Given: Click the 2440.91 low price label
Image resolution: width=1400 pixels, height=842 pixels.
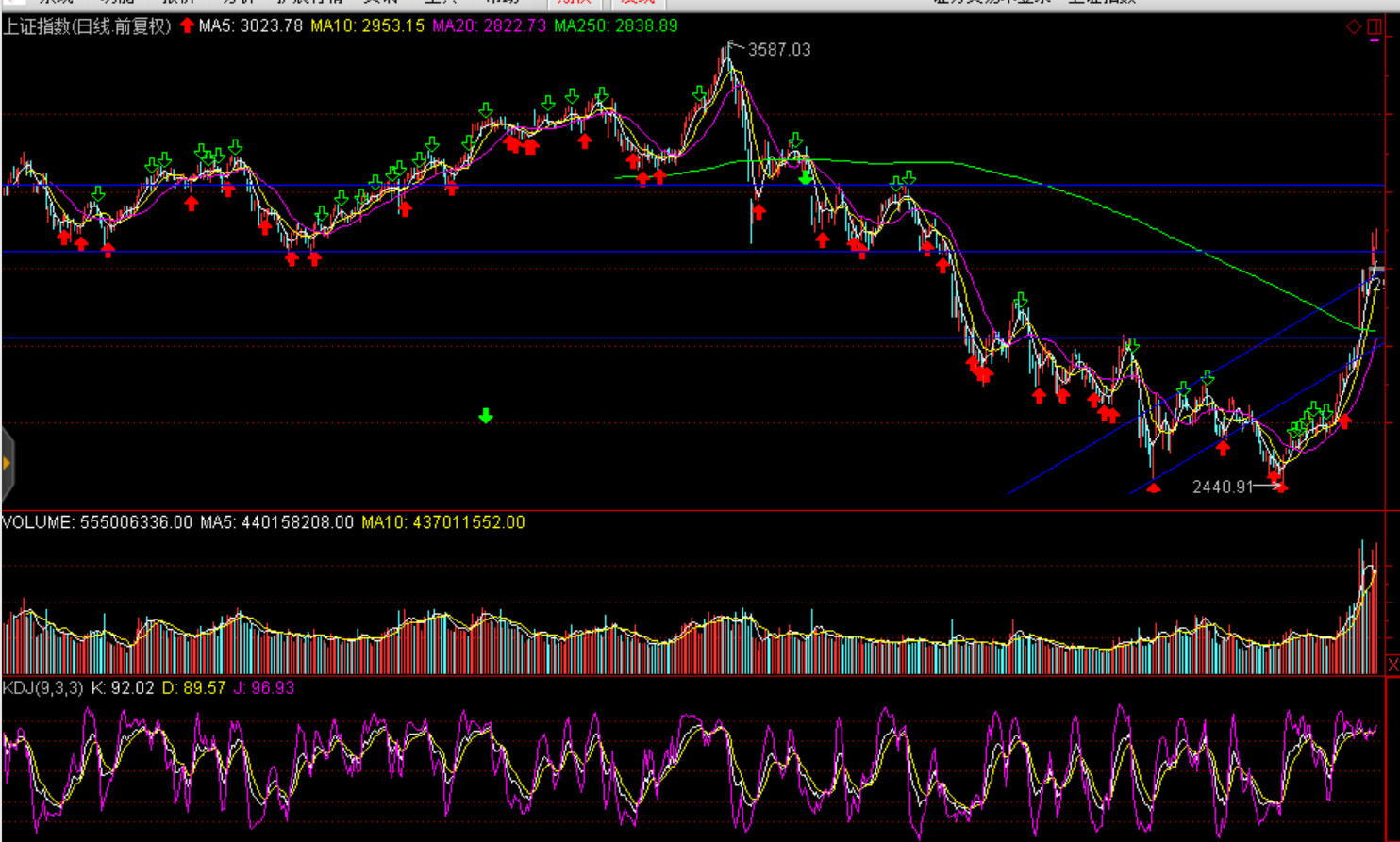Looking at the screenshot, I should pos(1222,487).
